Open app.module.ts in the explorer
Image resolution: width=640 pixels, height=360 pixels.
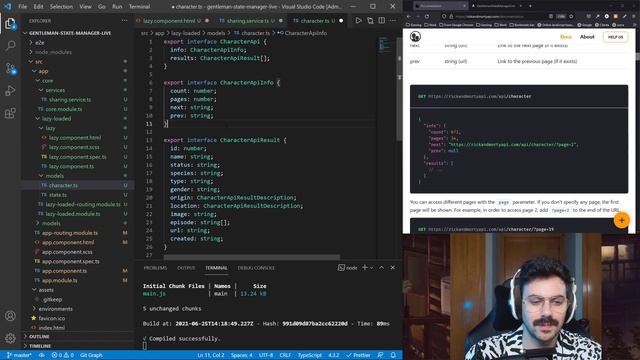(60, 280)
